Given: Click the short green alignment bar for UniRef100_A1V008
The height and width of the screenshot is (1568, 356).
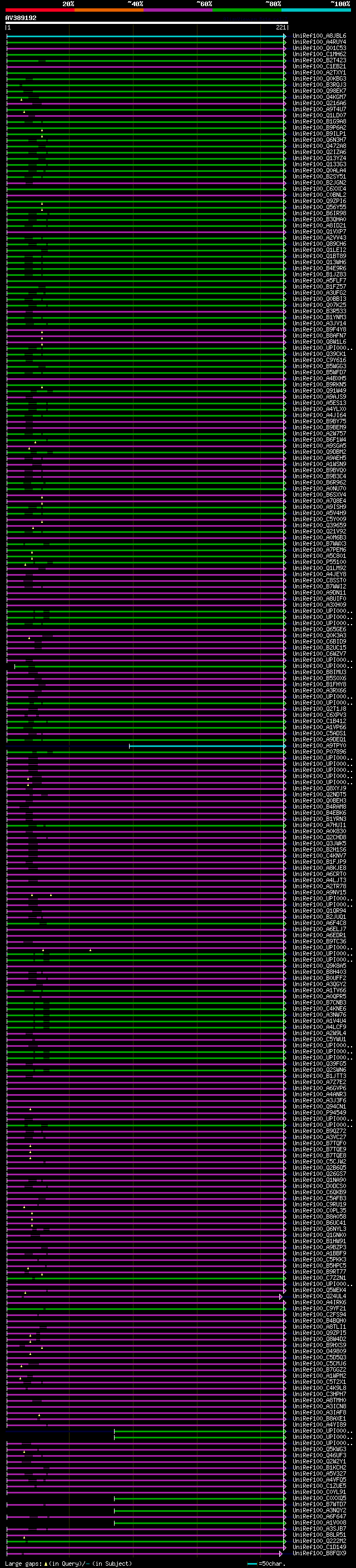Looking at the screenshot, I should [200, 1523].
